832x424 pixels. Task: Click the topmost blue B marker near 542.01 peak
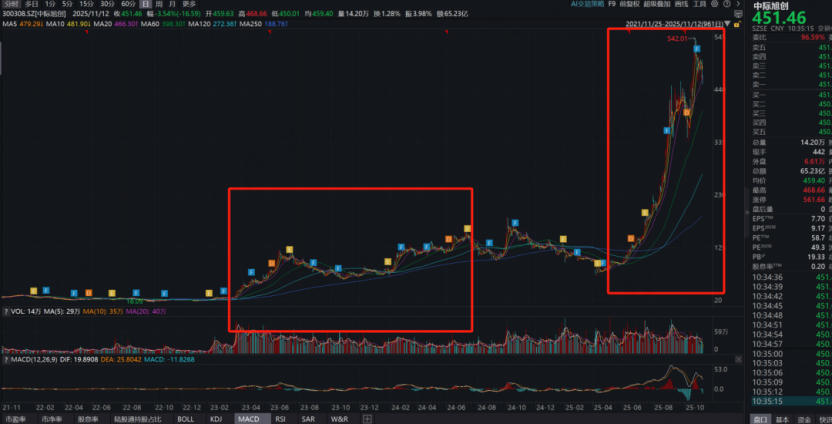pyautogui.click(x=697, y=49)
